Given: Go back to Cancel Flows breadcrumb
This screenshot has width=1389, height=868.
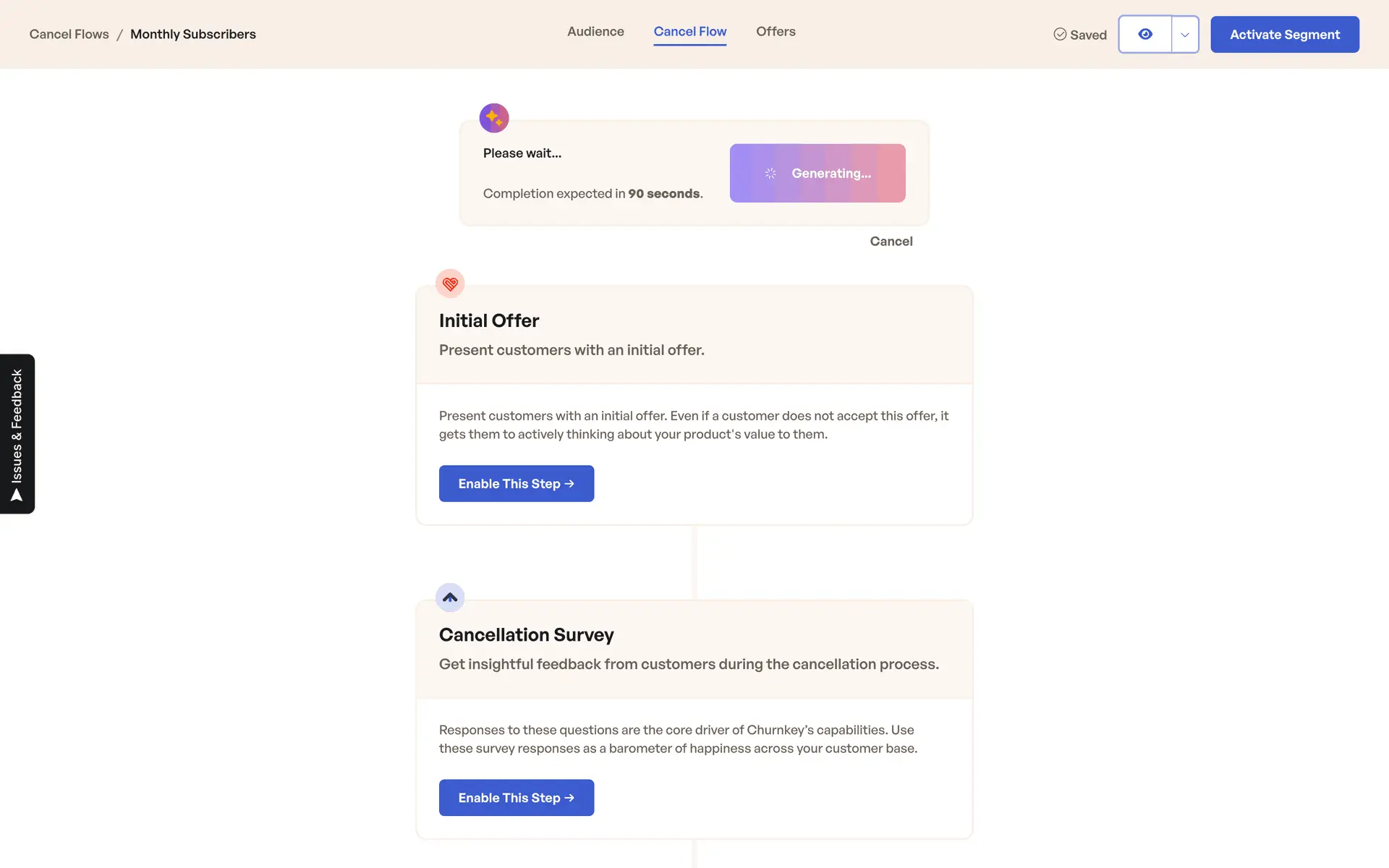Looking at the screenshot, I should click(69, 35).
